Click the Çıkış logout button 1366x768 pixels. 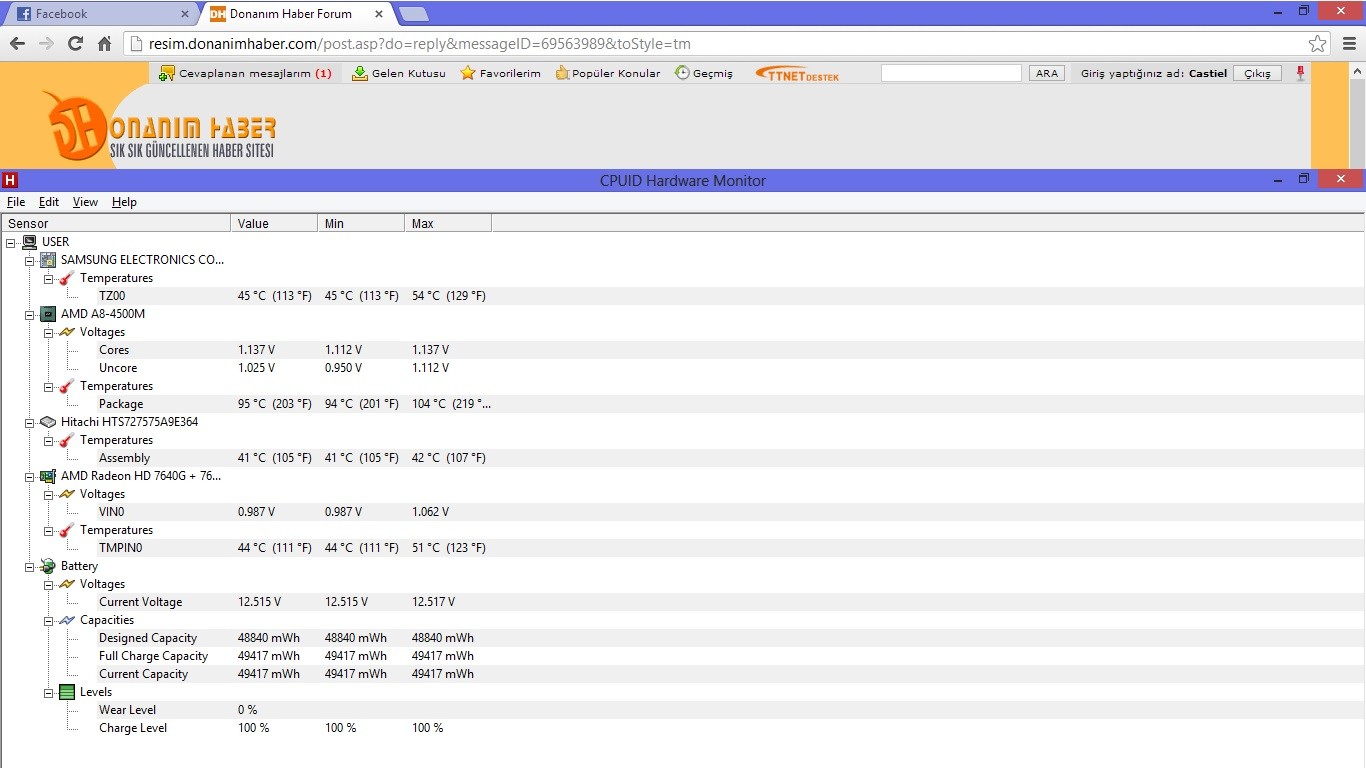click(x=1257, y=73)
